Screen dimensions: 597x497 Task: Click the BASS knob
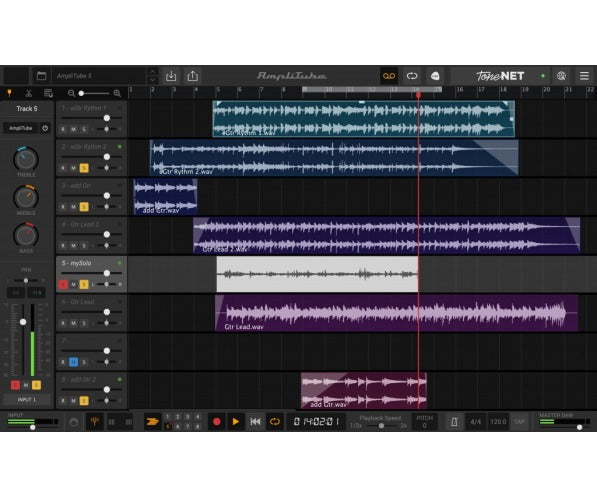pyautogui.click(x=26, y=235)
